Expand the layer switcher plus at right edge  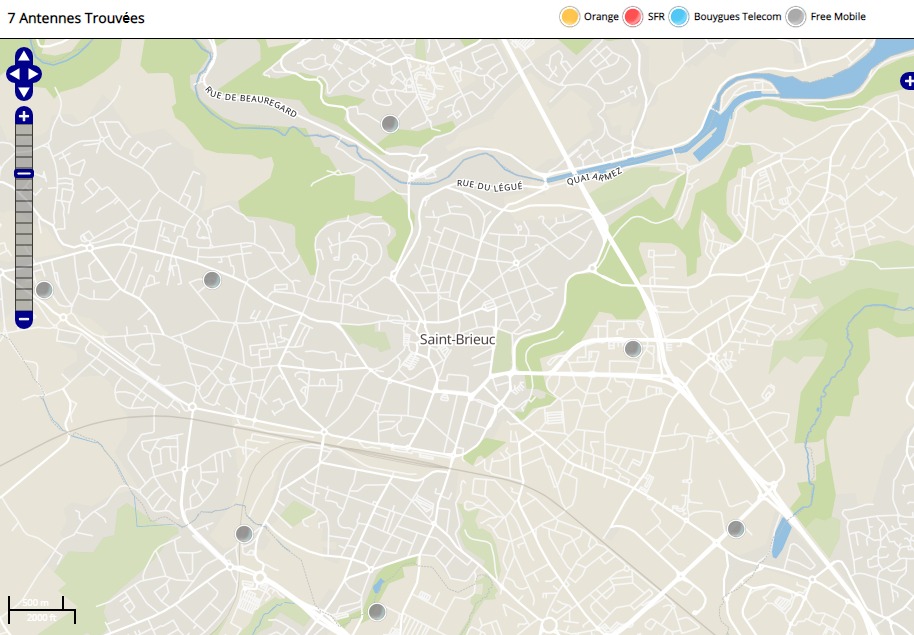pyautogui.click(x=906, y=80)
